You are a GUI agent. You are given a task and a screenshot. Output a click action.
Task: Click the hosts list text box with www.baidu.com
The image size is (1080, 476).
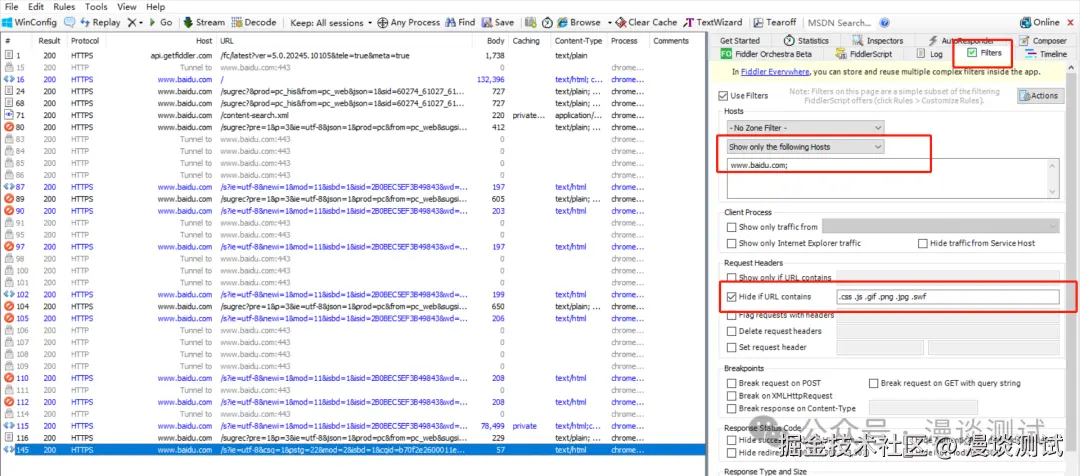pos(893,178)
